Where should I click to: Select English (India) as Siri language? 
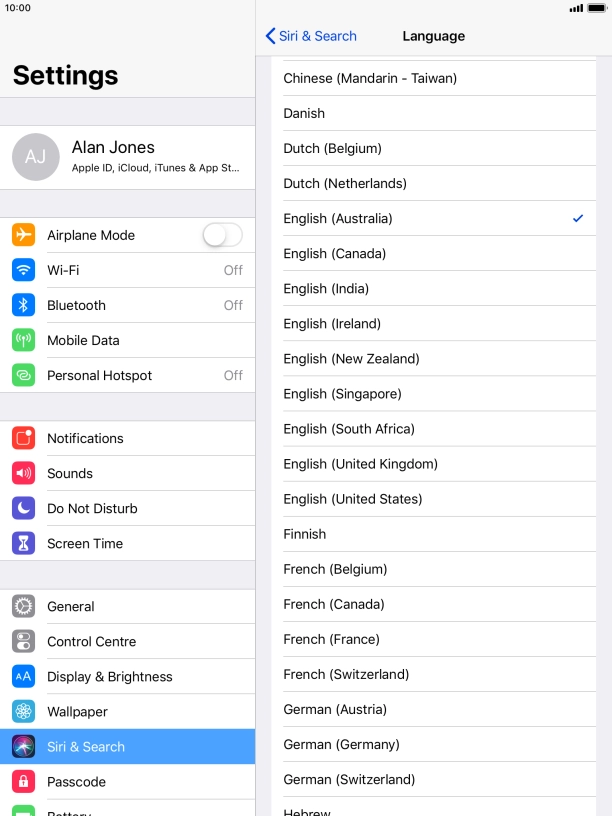[434, 288]
